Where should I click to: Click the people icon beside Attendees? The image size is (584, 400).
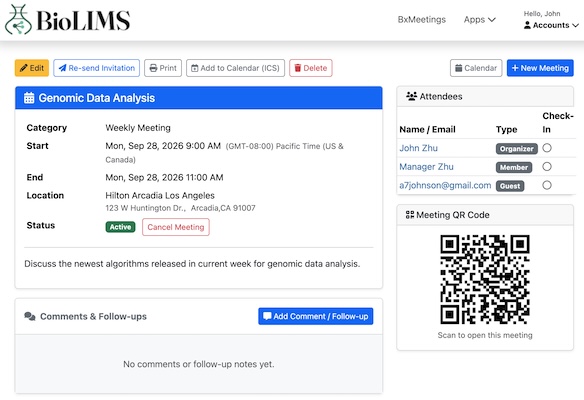point(411,96)
